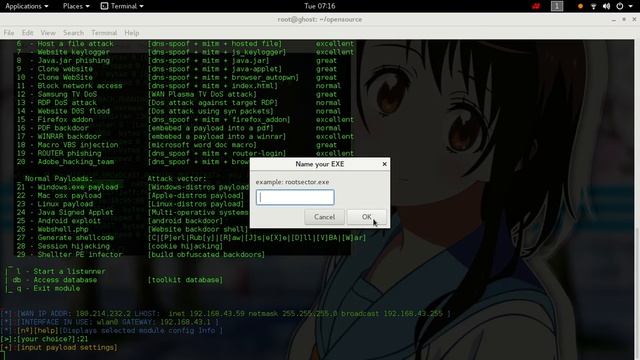Click the power icon in top bar
The width and height of the screenshot is (640, 360).
click(x=620, y=6)
